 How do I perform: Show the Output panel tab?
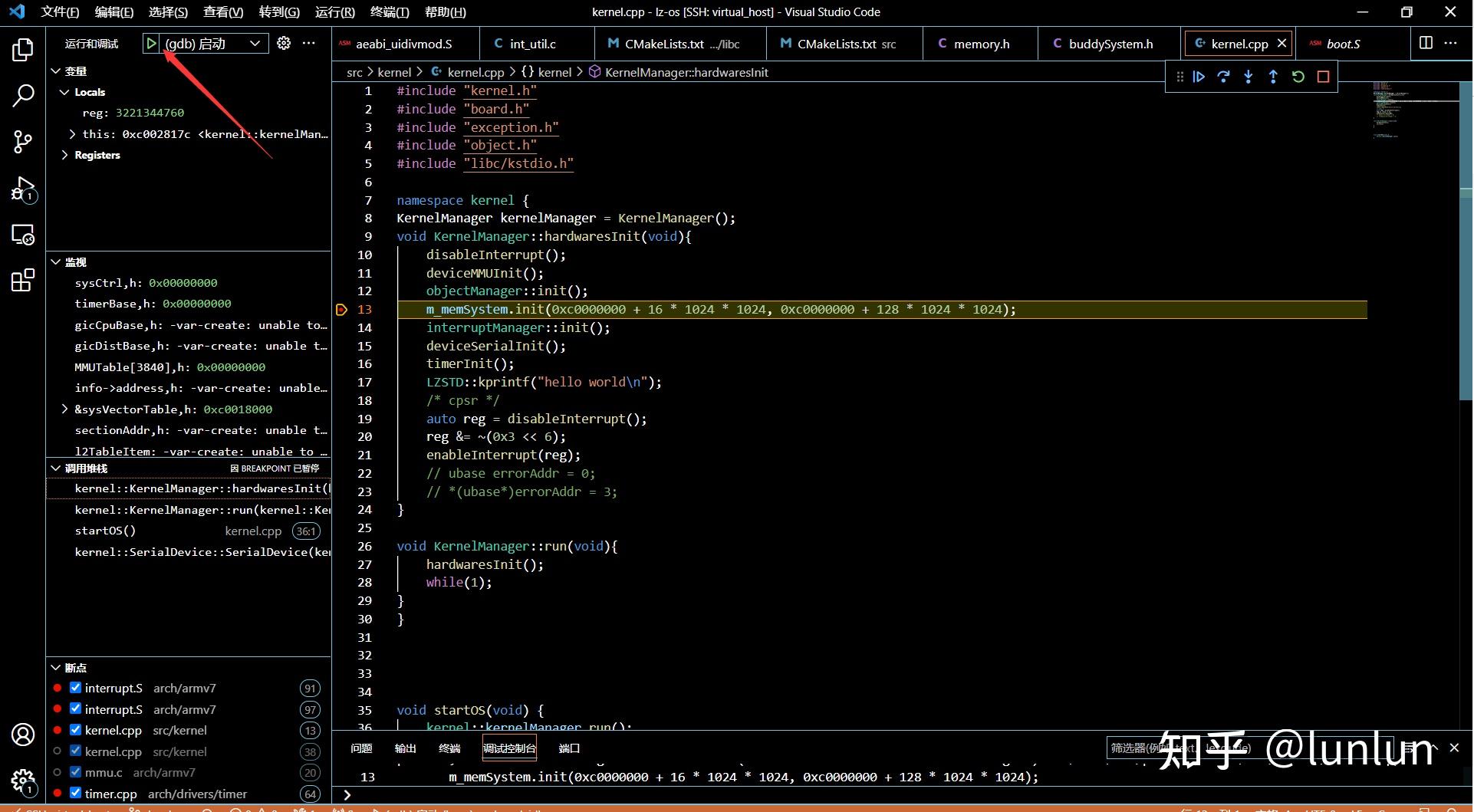click(405, 748)
